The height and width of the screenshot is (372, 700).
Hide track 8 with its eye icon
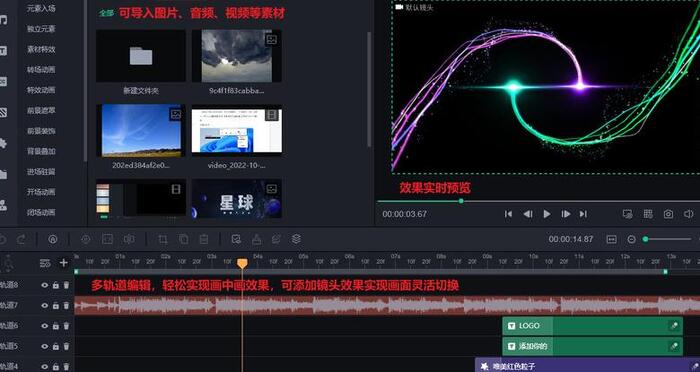(45, 285)
